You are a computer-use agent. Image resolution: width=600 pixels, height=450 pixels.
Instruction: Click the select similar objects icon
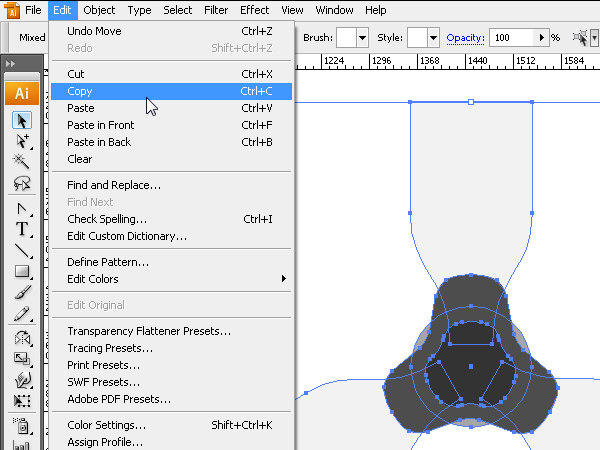(x=580, y=38)
